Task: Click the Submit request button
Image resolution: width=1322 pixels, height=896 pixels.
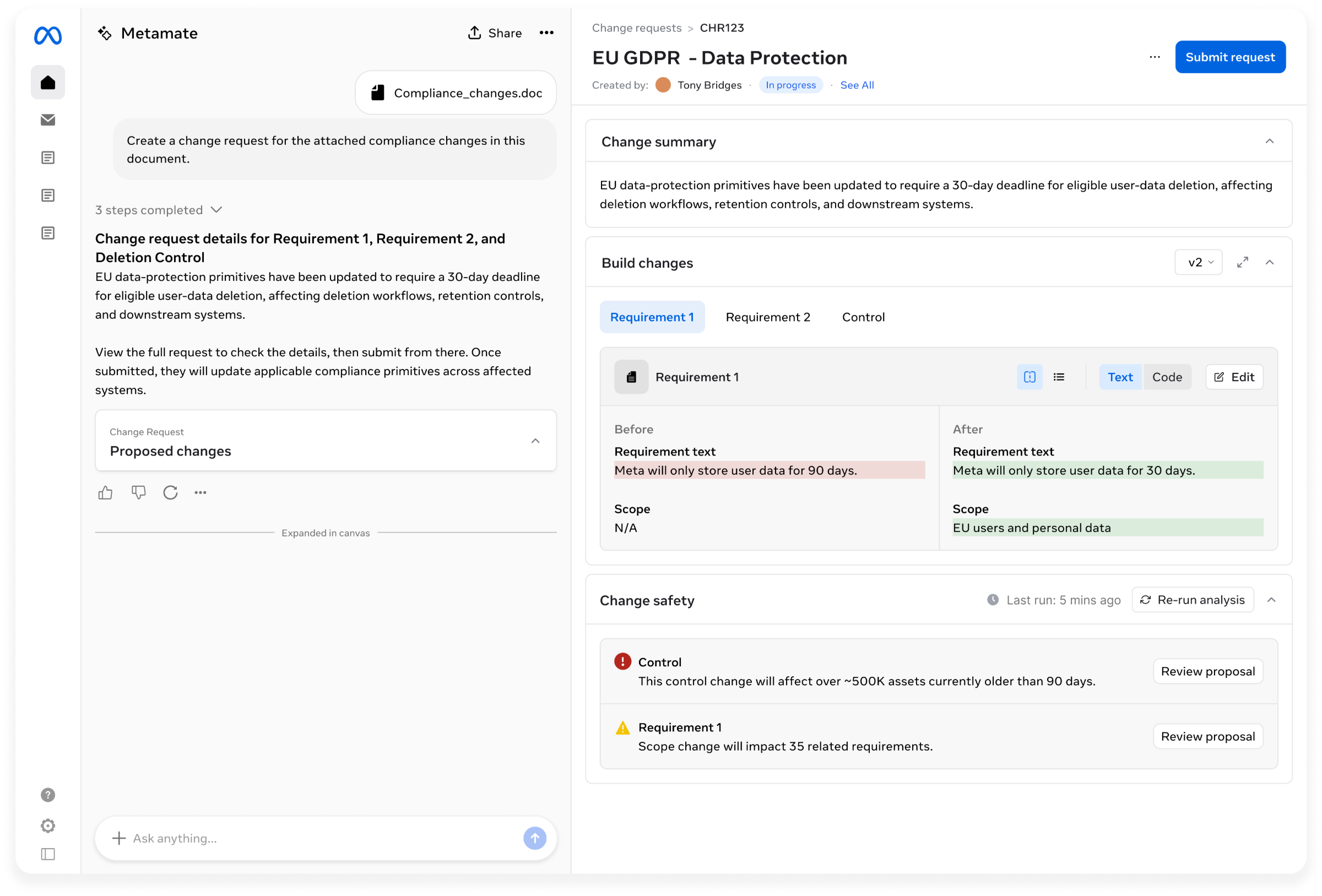Action: click(1230, 57)
